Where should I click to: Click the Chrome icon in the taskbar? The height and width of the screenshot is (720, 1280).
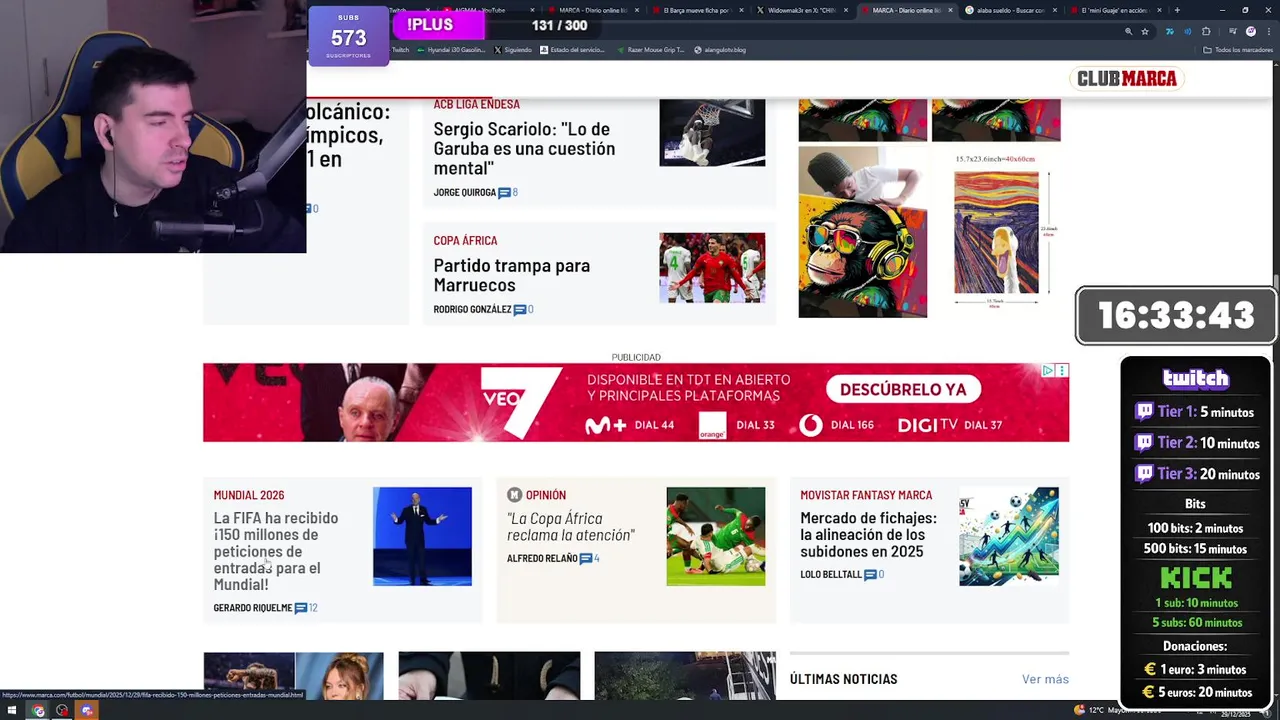(38, 711)
